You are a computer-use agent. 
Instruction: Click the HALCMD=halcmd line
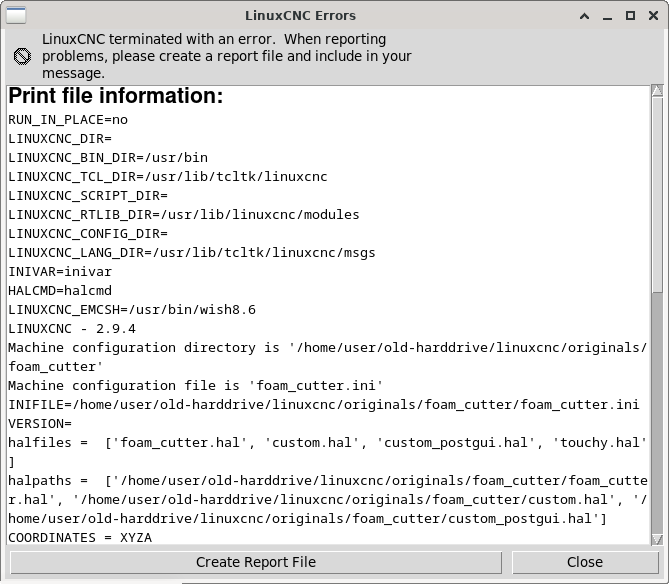click(60, 291)
